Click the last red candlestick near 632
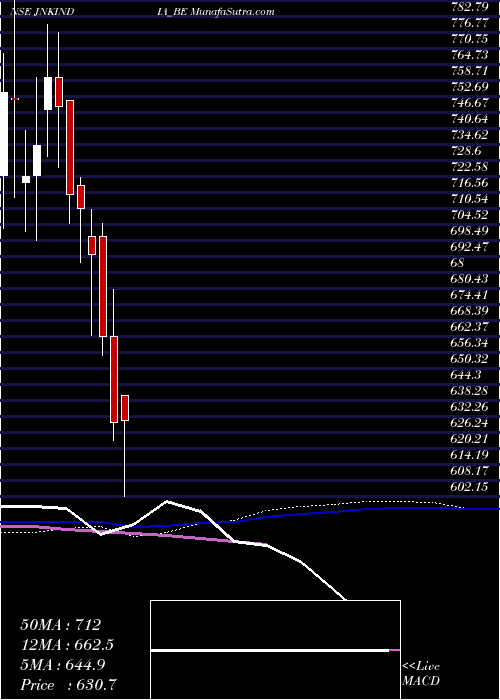The height and width of the screenshot is (700, 500). [x=125, y=408]
